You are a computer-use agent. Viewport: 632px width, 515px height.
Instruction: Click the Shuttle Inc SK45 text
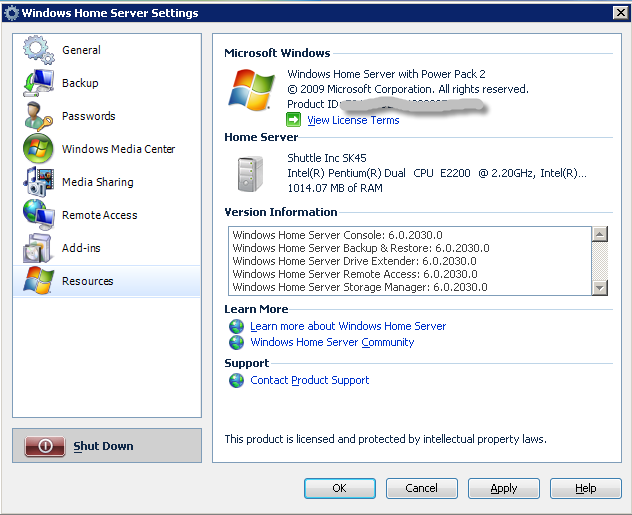(x=327, y=158)
